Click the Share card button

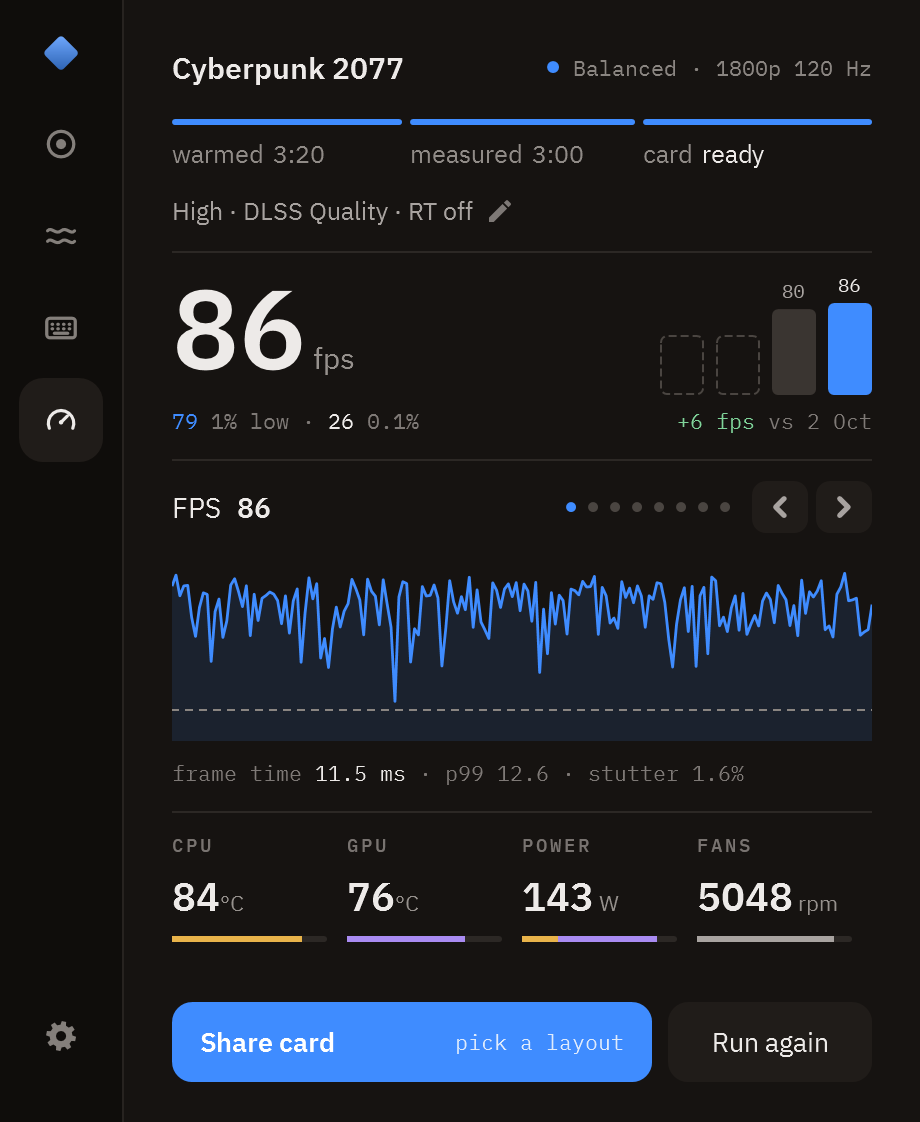pos(411,1042)
